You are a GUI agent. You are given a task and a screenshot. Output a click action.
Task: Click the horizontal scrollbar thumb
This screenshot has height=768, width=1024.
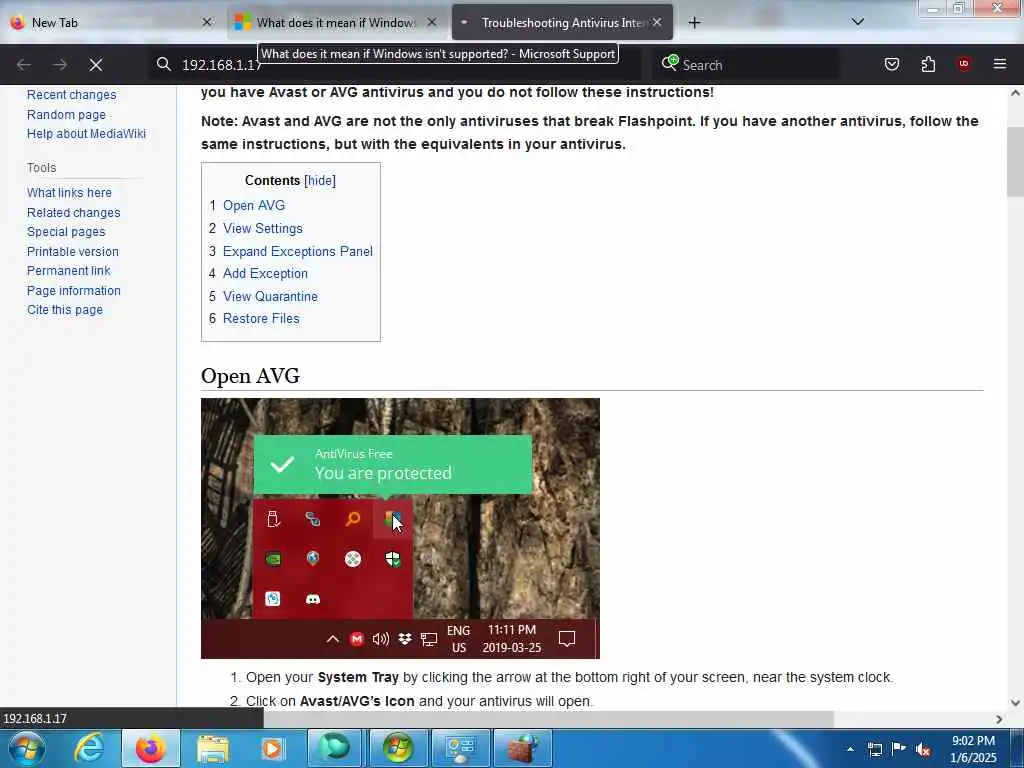tap(549, 719)
